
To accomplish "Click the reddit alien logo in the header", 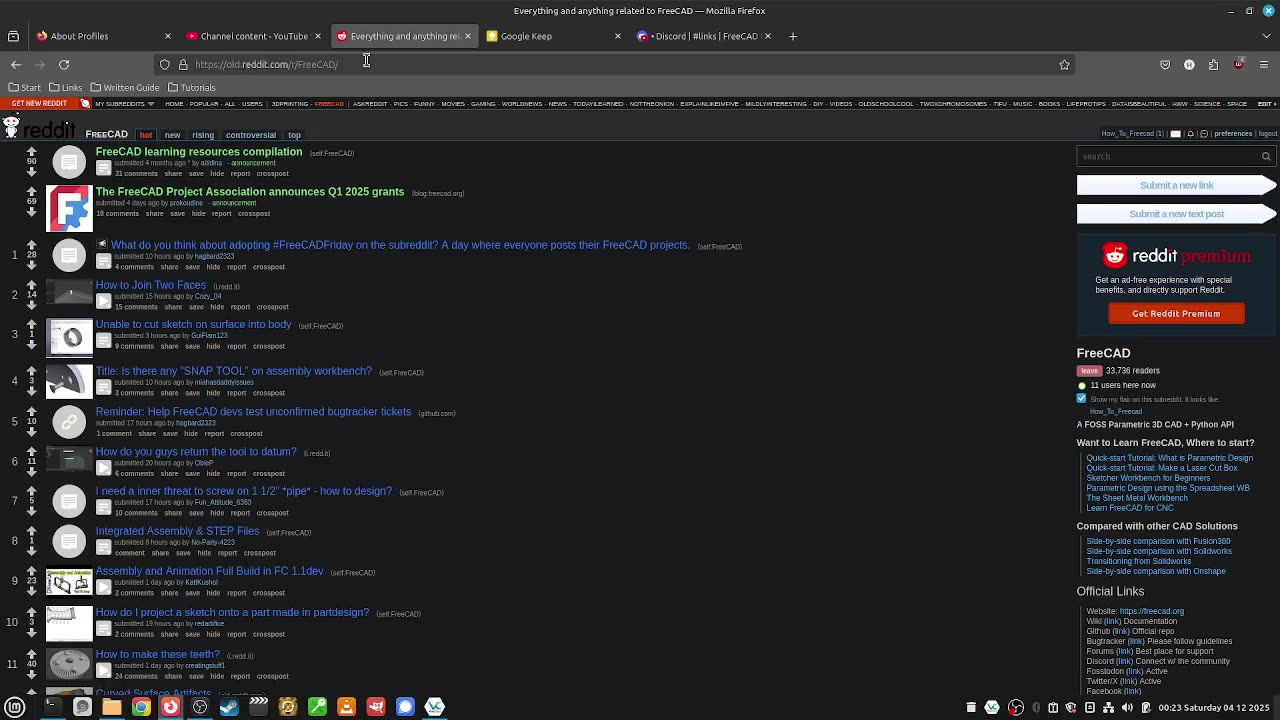I will [10, 127].
